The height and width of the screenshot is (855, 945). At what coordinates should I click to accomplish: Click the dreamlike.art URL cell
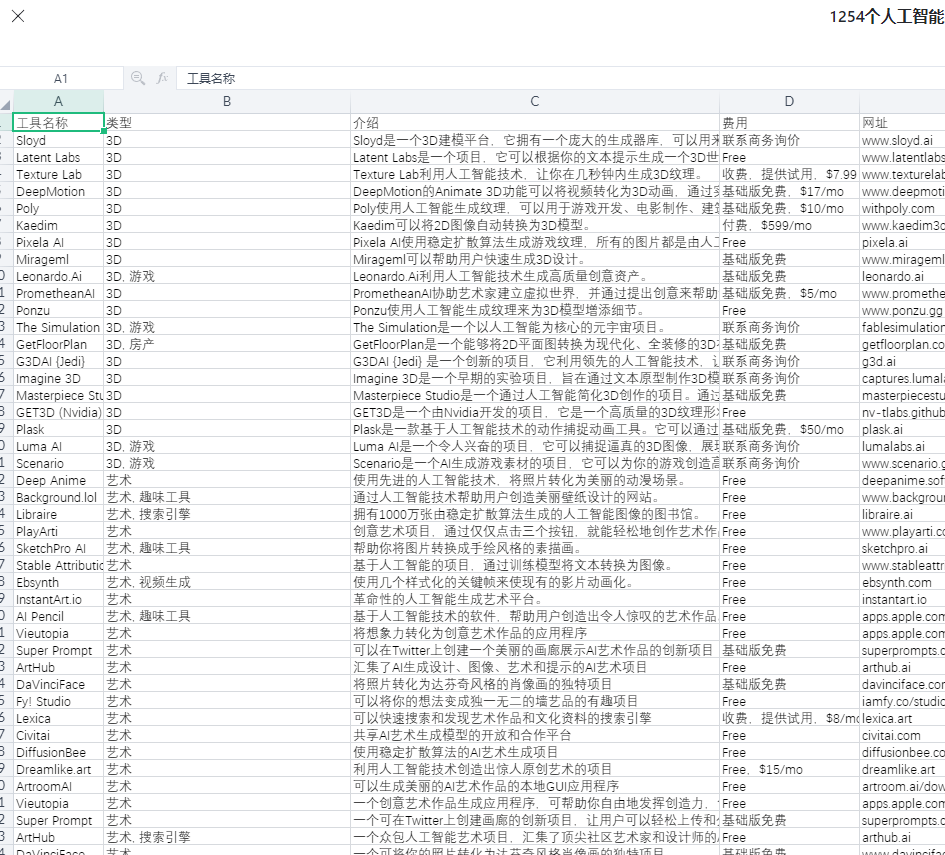point(902,769)
